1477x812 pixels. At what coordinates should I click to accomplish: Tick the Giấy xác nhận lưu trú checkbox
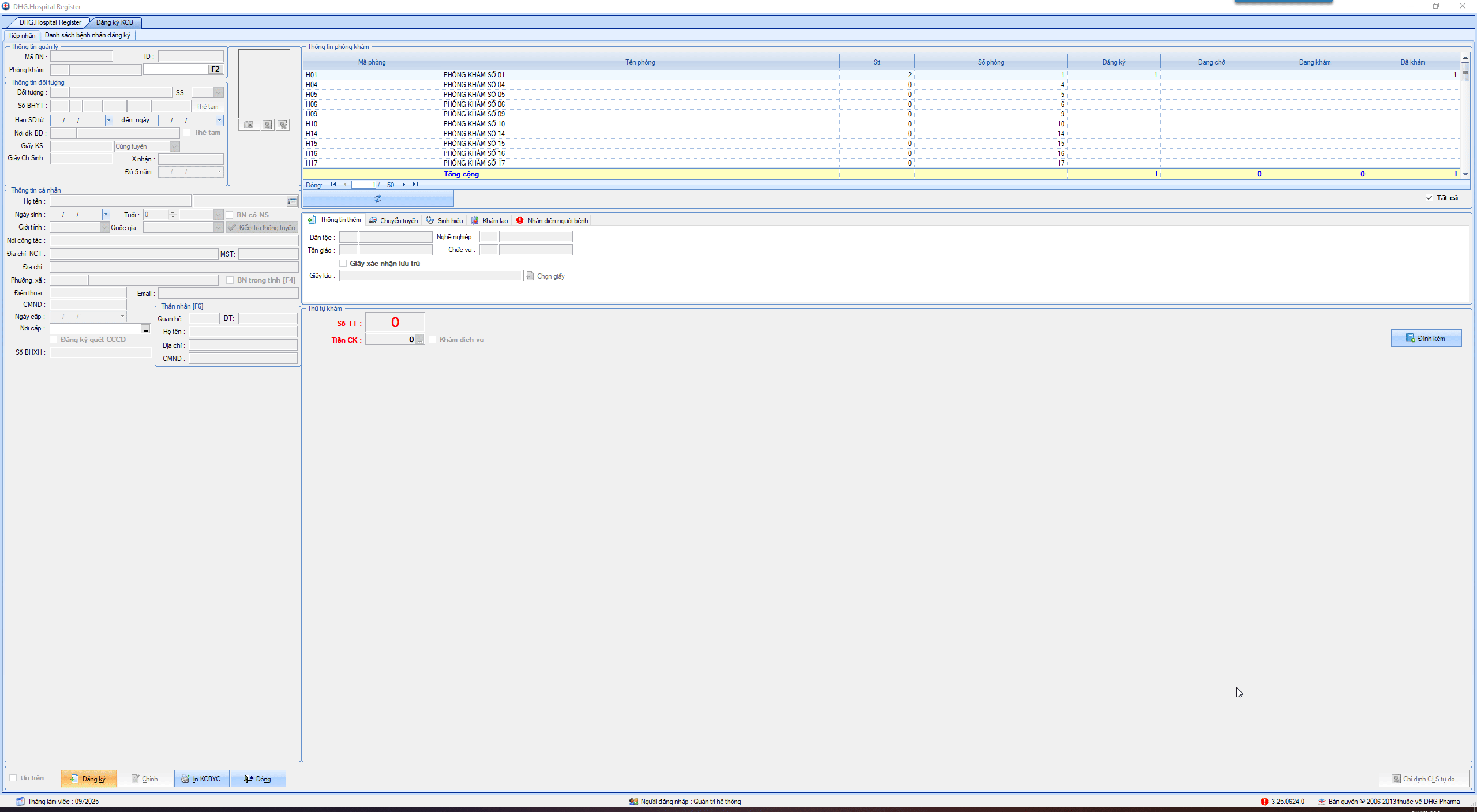point(343,264)
